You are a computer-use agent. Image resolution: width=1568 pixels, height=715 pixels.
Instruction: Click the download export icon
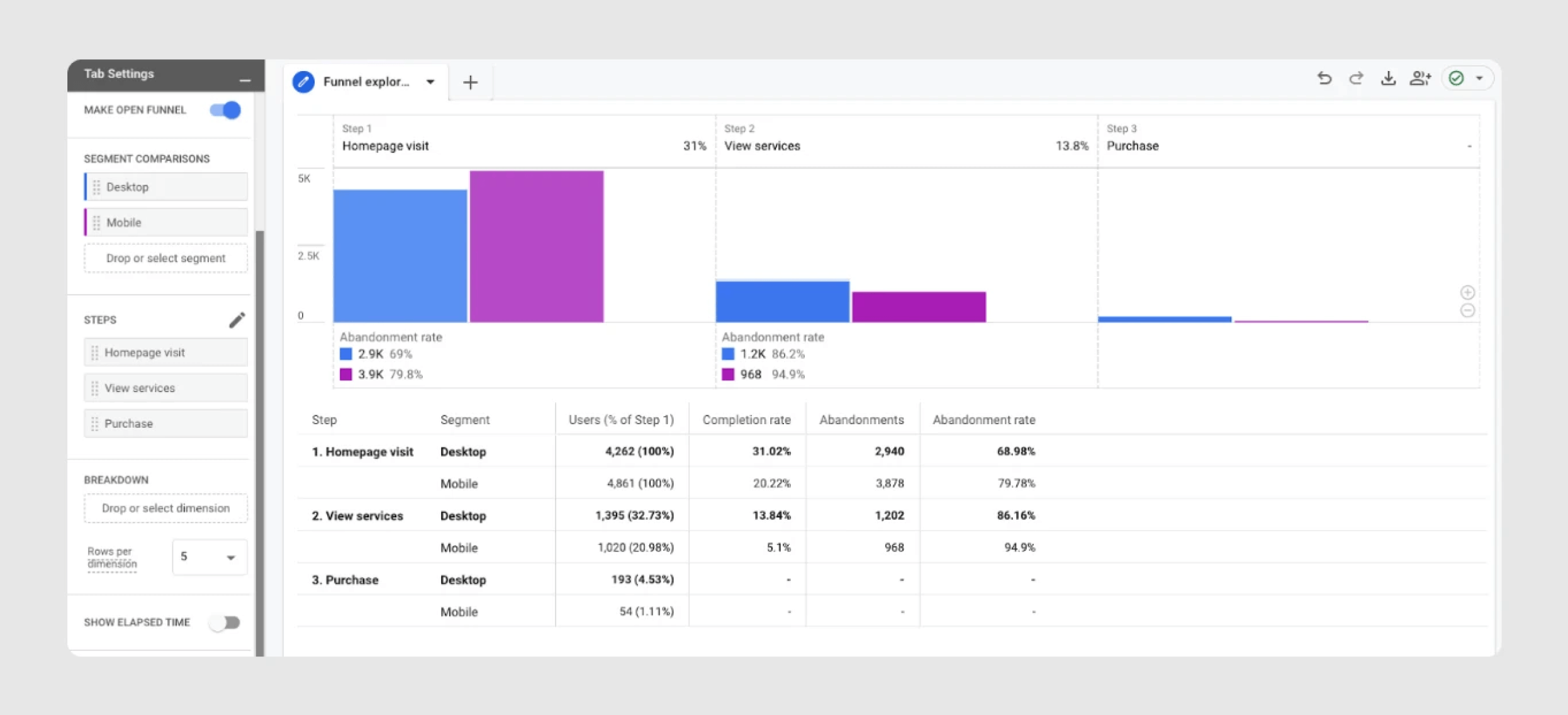(x=1388, y=78)
